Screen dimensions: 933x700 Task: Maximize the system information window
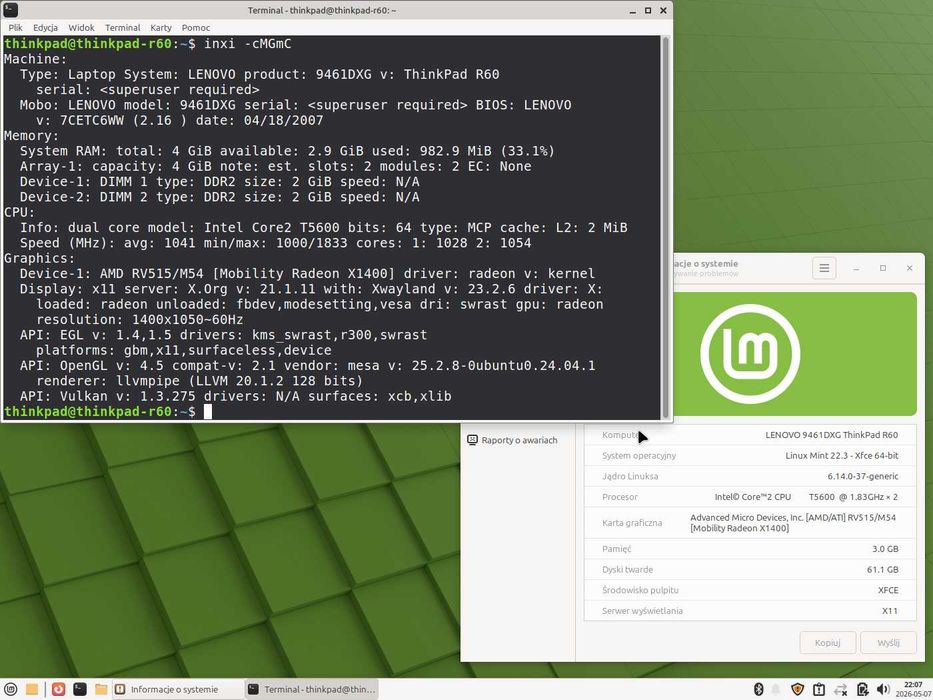883,268
